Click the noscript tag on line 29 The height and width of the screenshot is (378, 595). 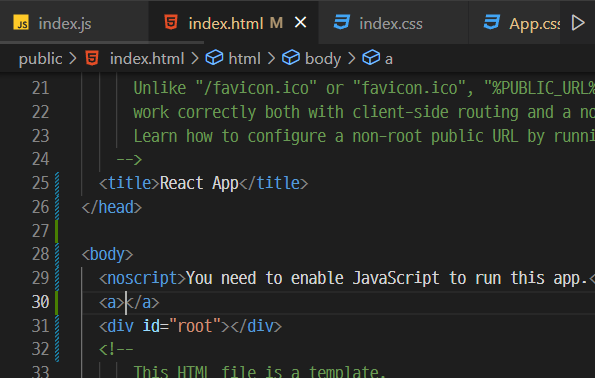point(142,279)
